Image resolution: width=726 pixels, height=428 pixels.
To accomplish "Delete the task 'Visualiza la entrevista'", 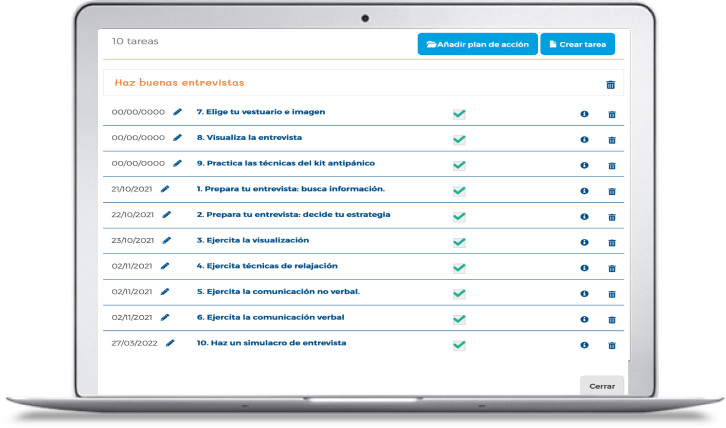I will (612, 140).
